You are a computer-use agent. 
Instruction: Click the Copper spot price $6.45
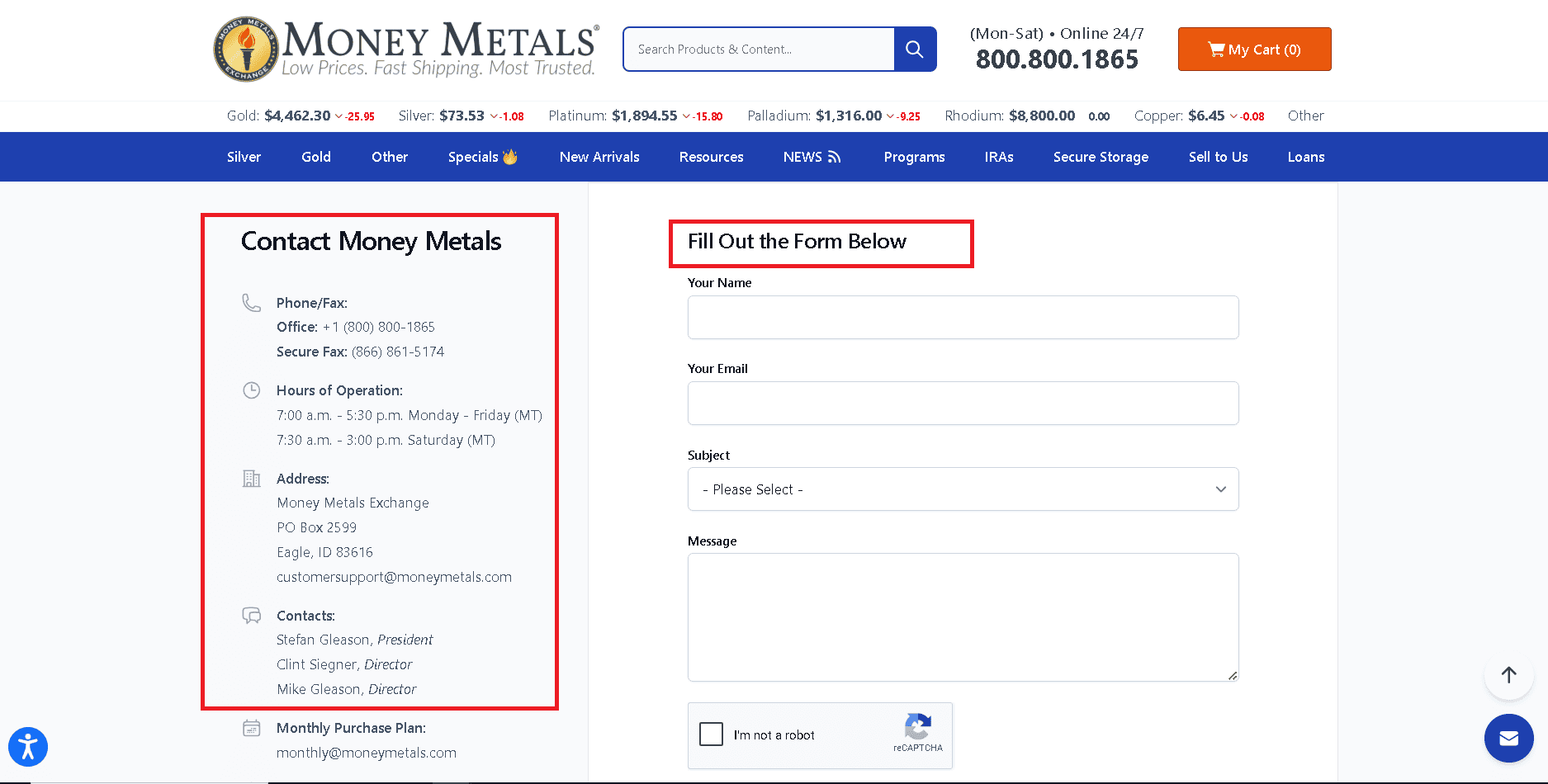[x=1206, y=116]
